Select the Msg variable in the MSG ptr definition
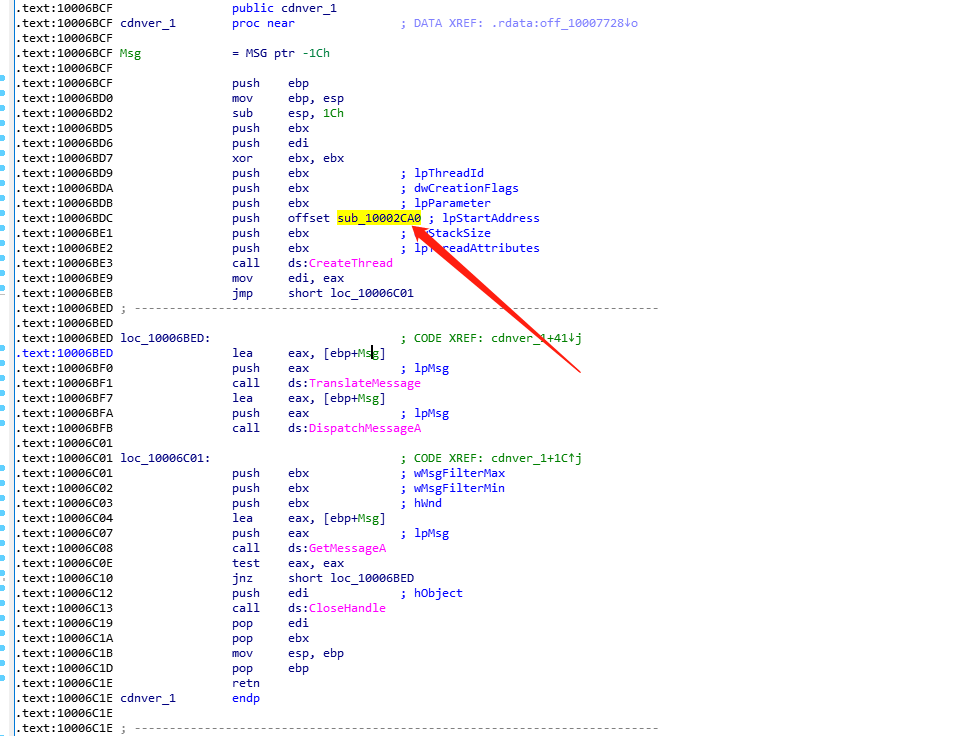Viewport: 976px width, 736px height. [130, 53]
